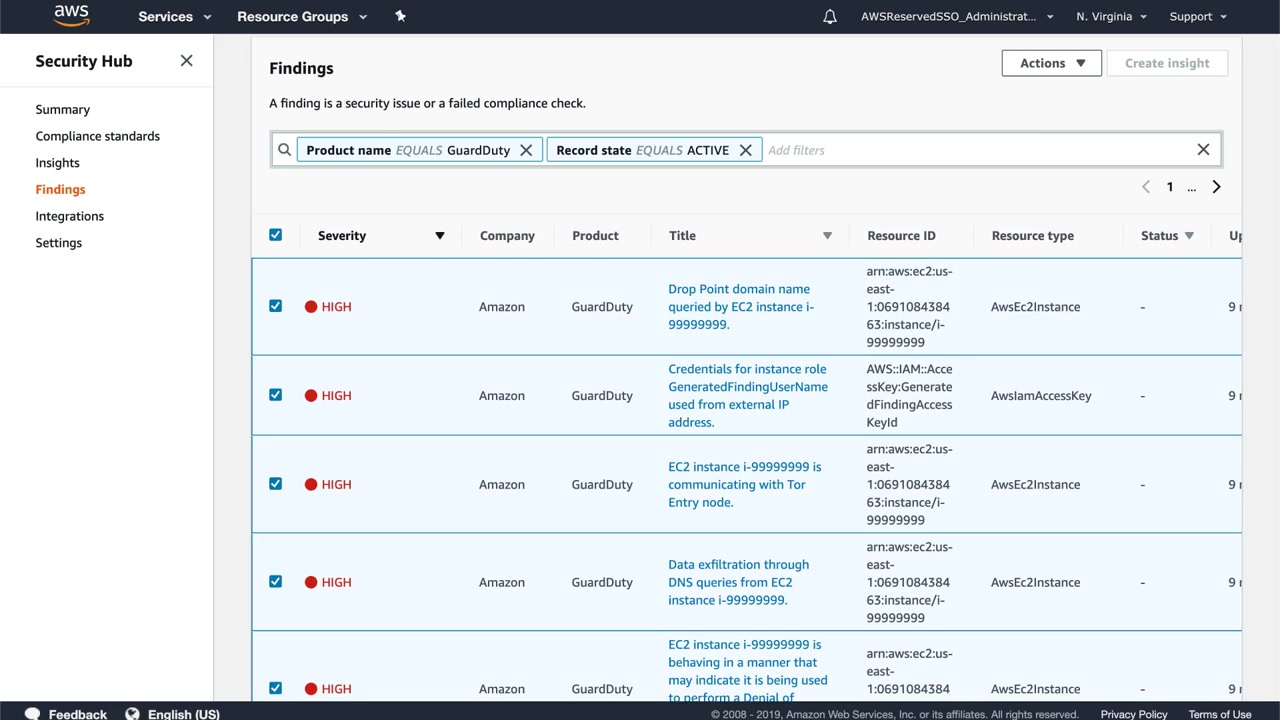Image resolution: width=1280 pixels, height=720 pixels.
Task: Open the Data exfiltration through DNS finding
Action: tap(738, 582)
